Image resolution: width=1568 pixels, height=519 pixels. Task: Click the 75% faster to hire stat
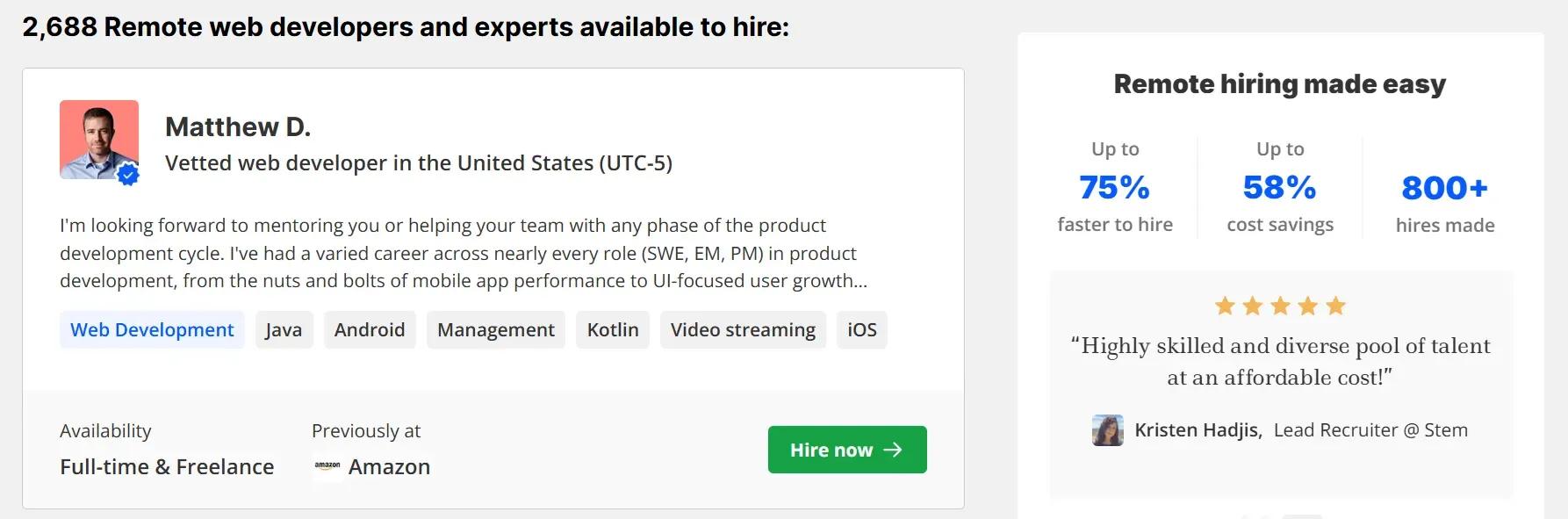(1113, 186)
